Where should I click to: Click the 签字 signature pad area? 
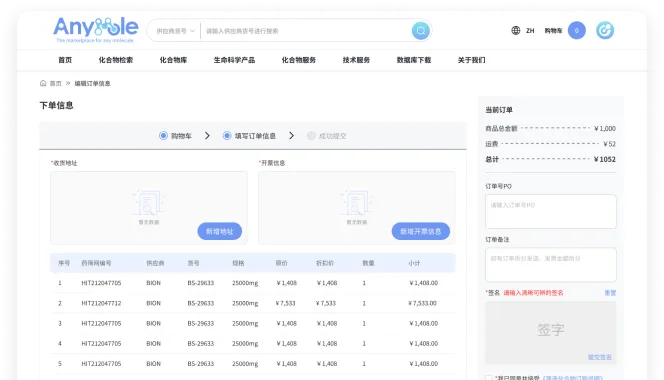coord(551,333)
